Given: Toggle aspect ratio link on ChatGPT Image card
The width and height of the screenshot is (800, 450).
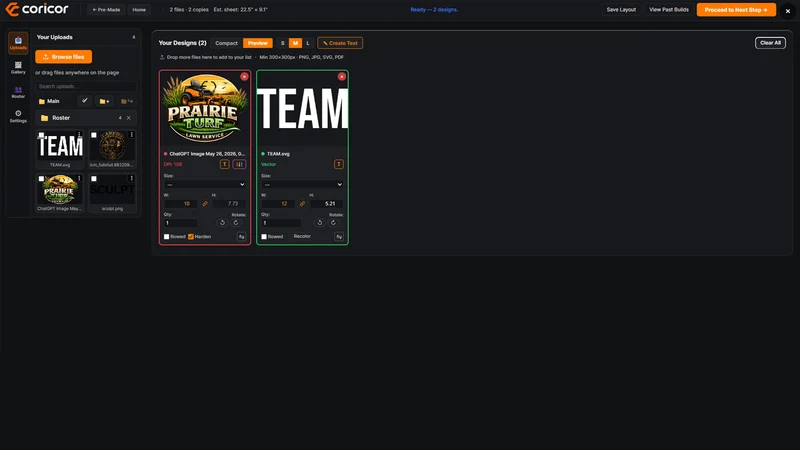Looking at the screenshot, I should [x=205, y=204].
